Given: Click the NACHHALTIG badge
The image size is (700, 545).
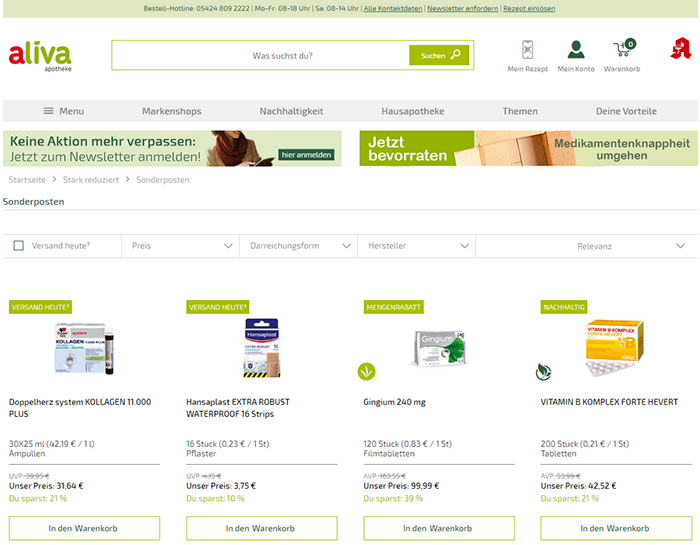Looking at the screenshot, I should (564, 307).
